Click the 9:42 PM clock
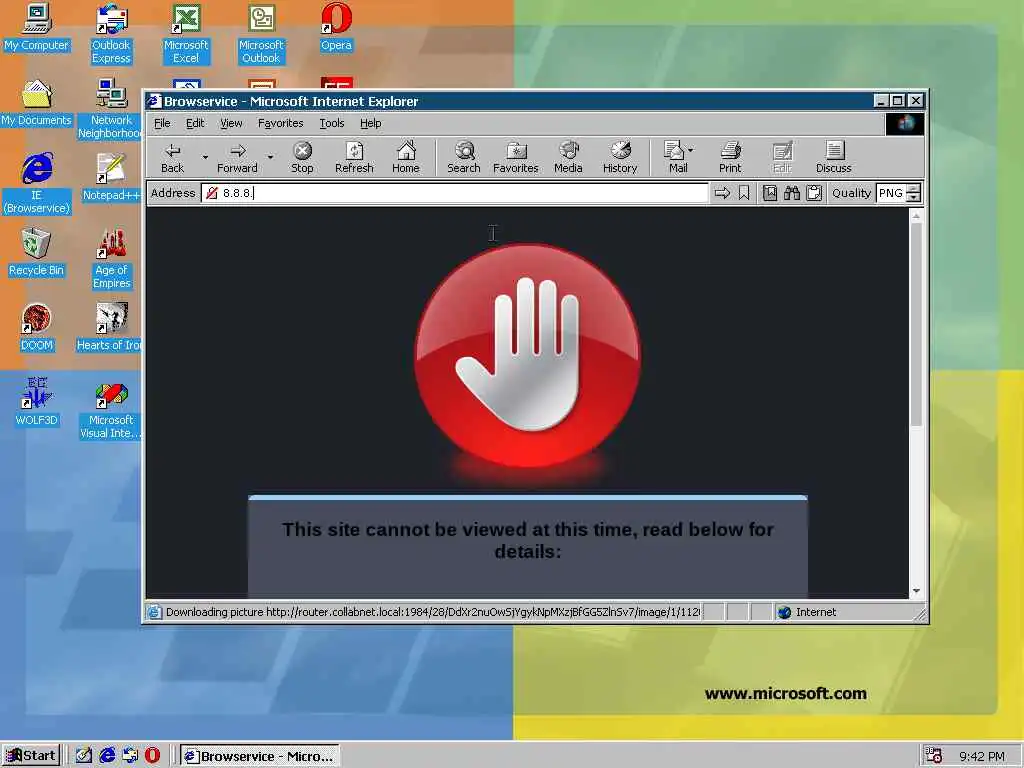Viewport: 1024px width, 768px height. coord(982,756)
